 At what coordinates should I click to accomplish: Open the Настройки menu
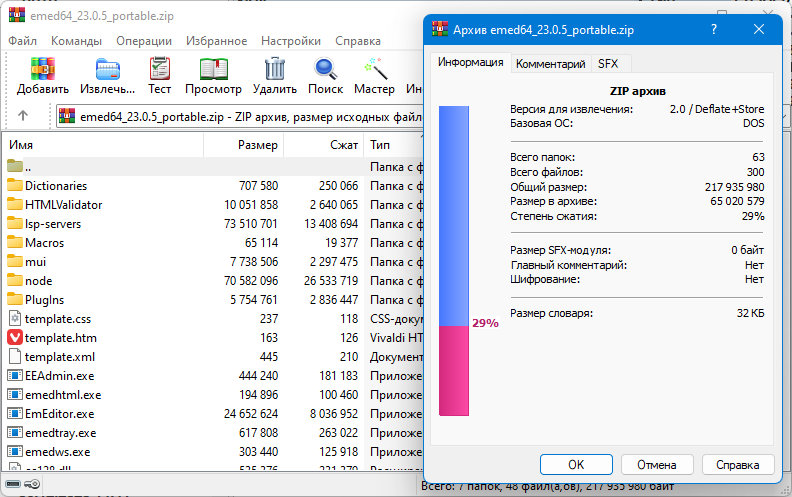coord(291,41)
